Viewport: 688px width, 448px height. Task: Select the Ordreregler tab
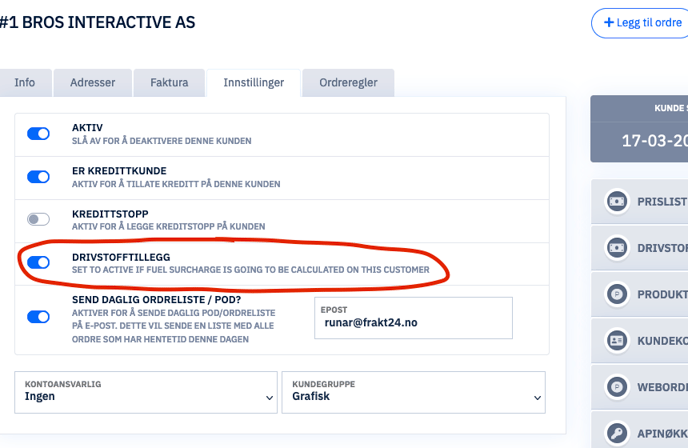pyautogui.click(x=348, y=82)
